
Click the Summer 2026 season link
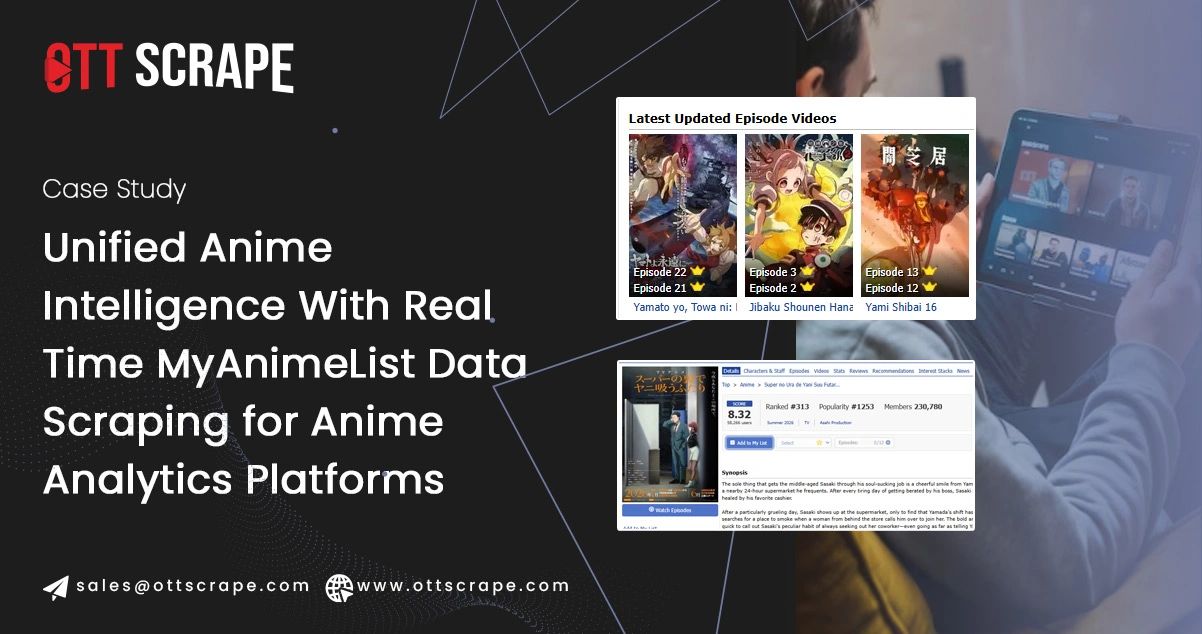point(780,423)
